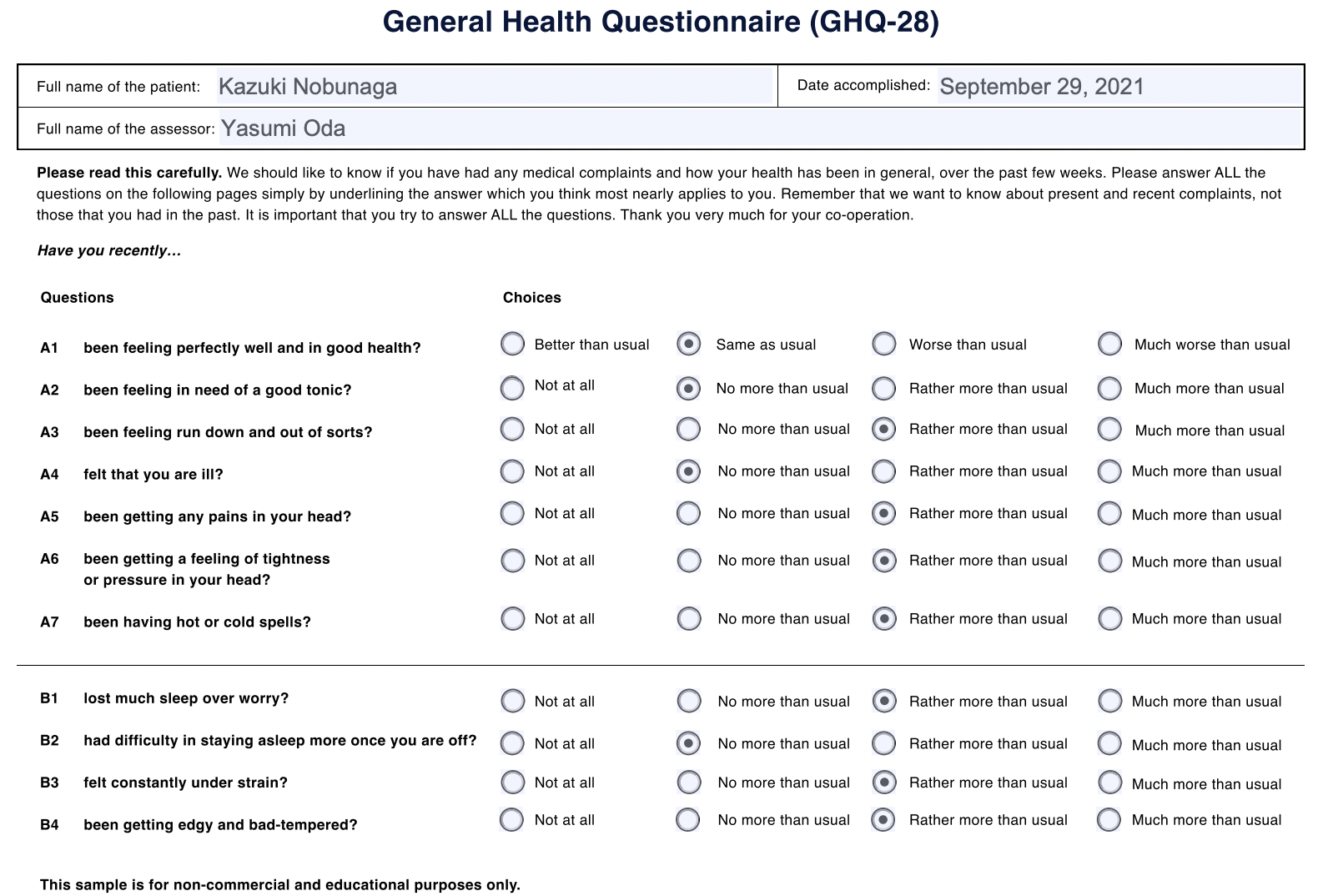Choose "Not at all" for question A5
The width and height of the screenshot is (1318, 896).
tap(511, 514)
